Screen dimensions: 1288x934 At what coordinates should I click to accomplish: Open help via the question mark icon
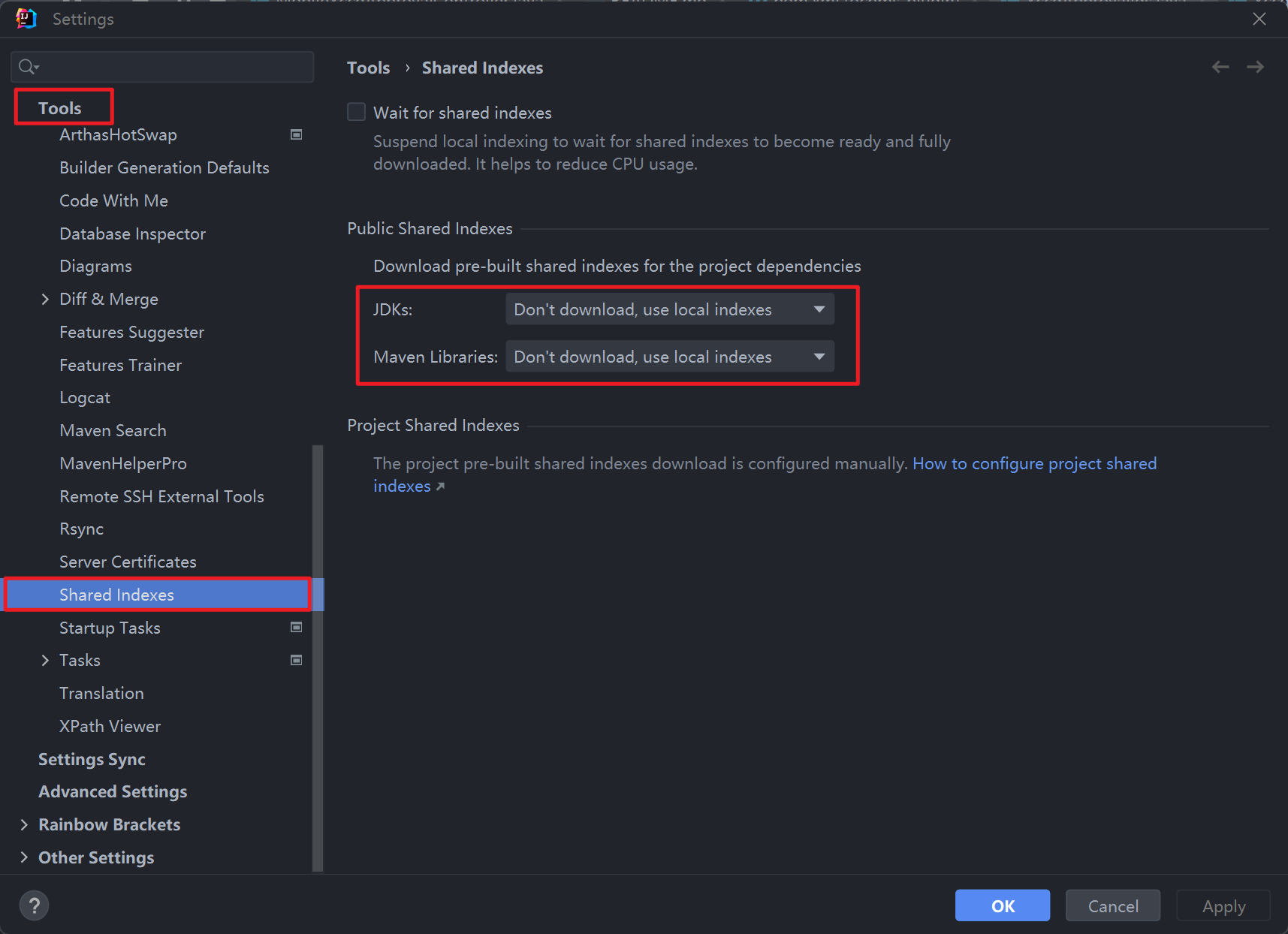(x=34, y=905)
